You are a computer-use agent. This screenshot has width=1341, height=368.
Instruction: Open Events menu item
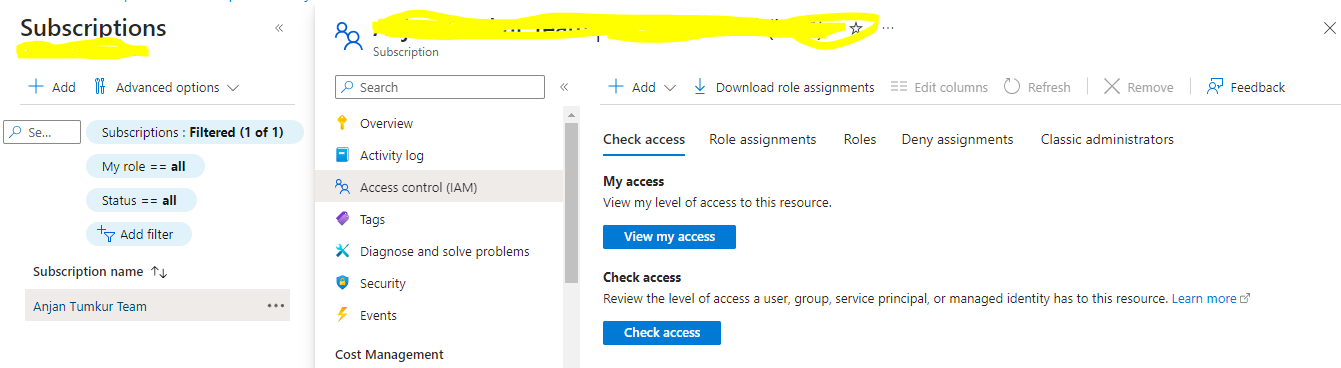(x=378, y=315)
